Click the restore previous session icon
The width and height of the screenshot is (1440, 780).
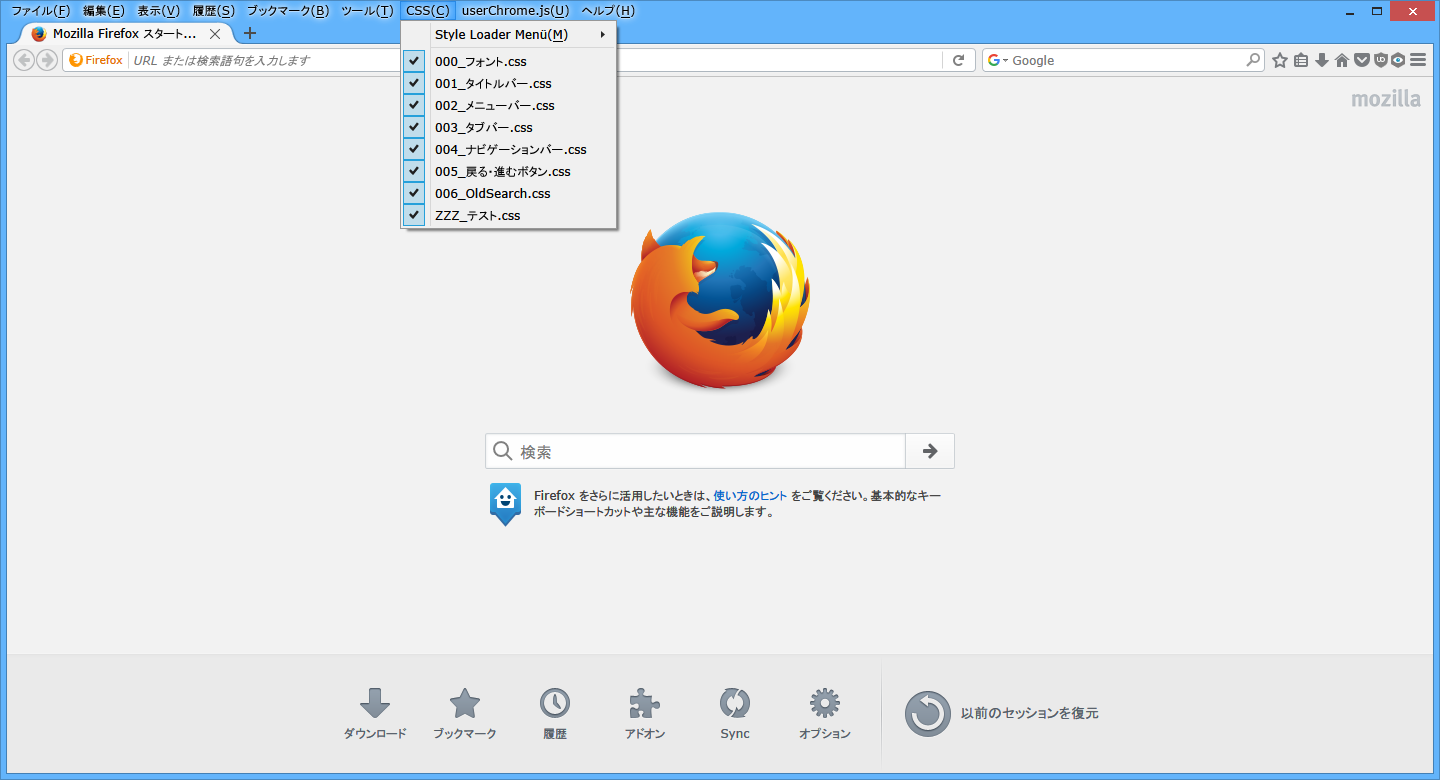928,714
